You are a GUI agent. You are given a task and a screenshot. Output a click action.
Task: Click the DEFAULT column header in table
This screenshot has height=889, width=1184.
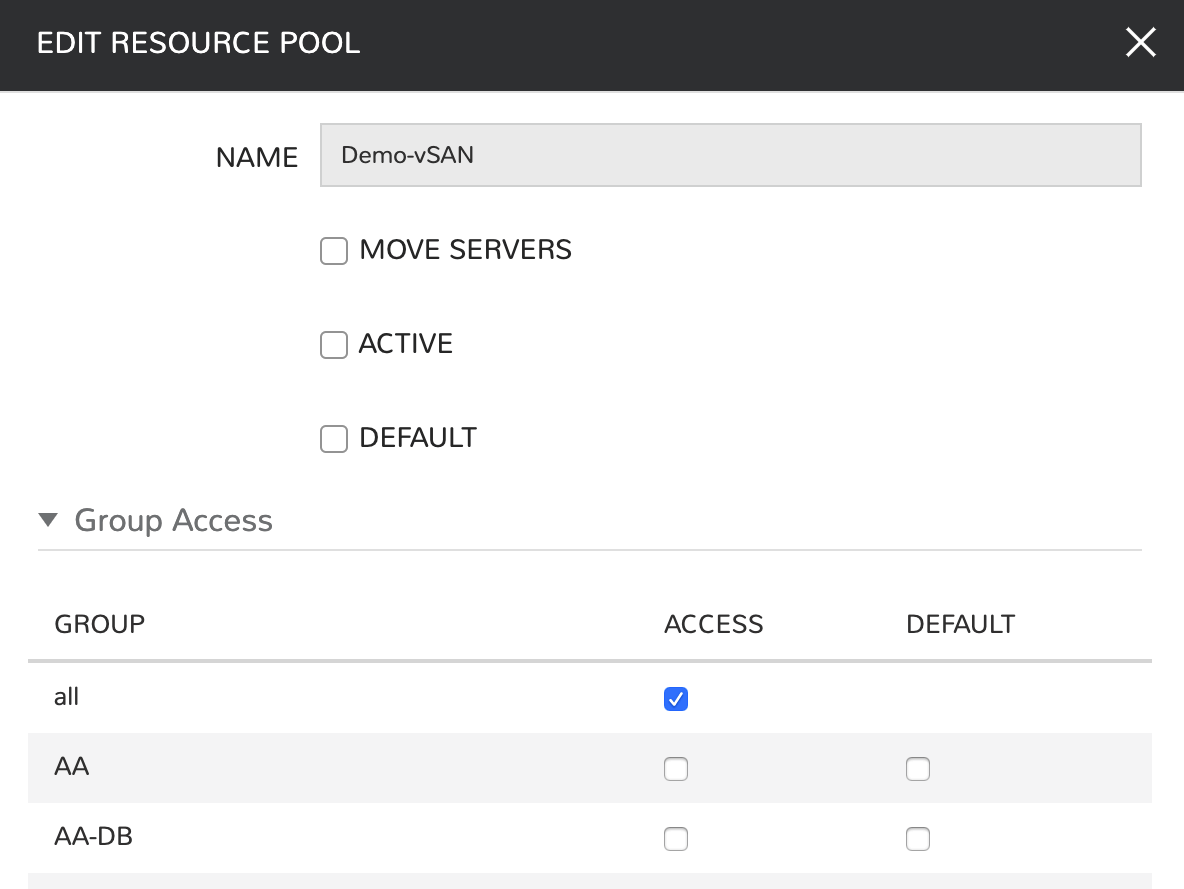(960, 625)
